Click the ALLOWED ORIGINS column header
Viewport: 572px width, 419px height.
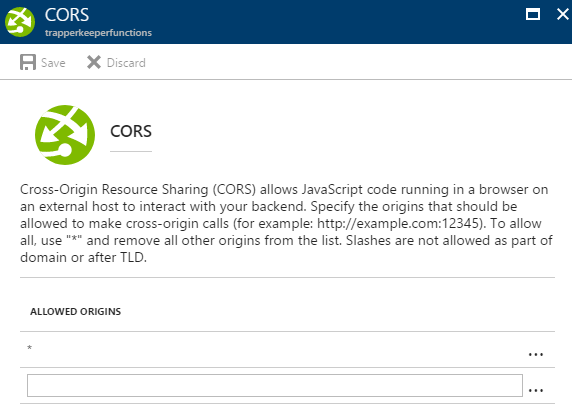76,311
